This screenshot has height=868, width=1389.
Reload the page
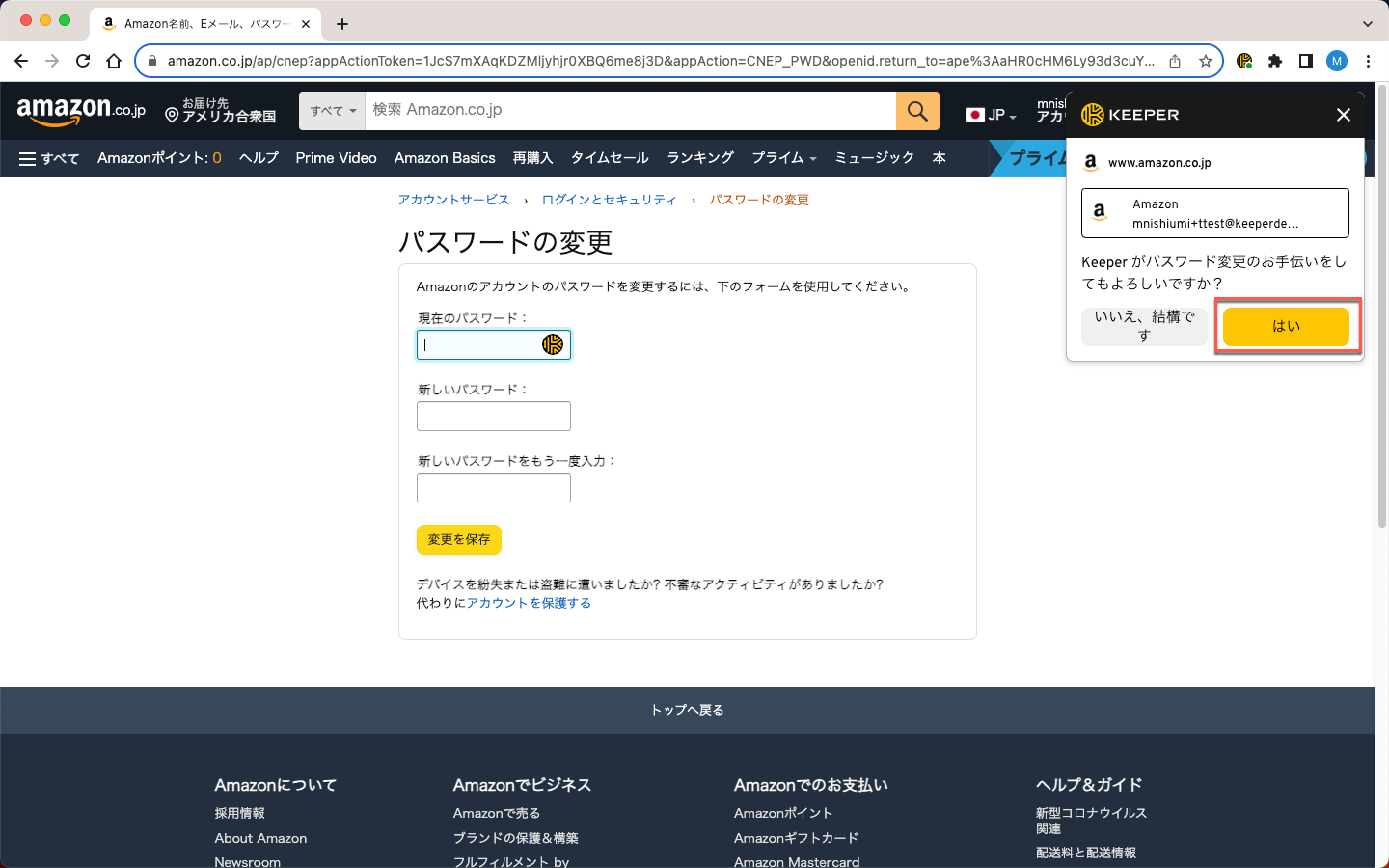tap(83, 61)
